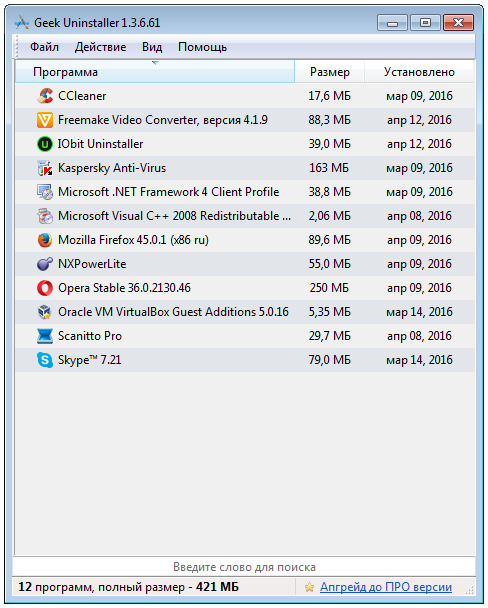Click the 163 МБ size of Kaspersky
The image size is (488, 608).
pos(329,168)
